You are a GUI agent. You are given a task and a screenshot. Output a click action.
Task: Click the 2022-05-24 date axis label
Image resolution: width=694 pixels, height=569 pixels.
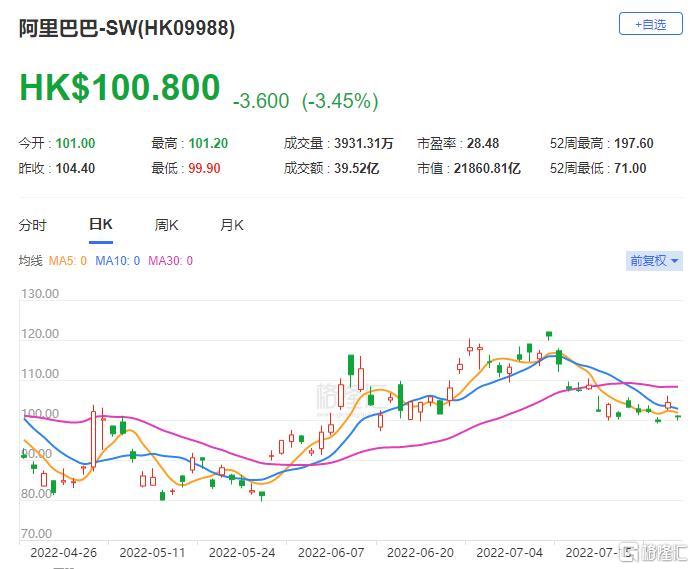(x=242, y=552)
